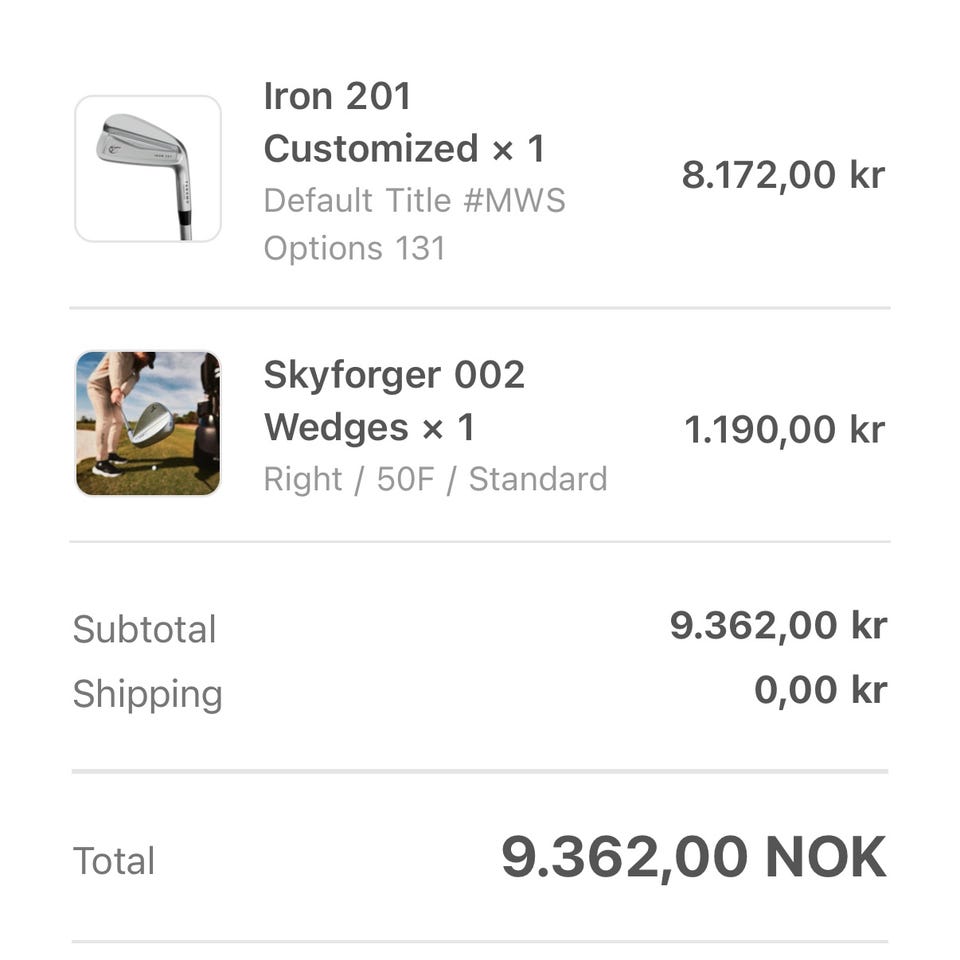The width and height of the screenshot is (960, 960).
Task: Click the × 1 quantity beside Customized
Action: [x=518, y=150]
